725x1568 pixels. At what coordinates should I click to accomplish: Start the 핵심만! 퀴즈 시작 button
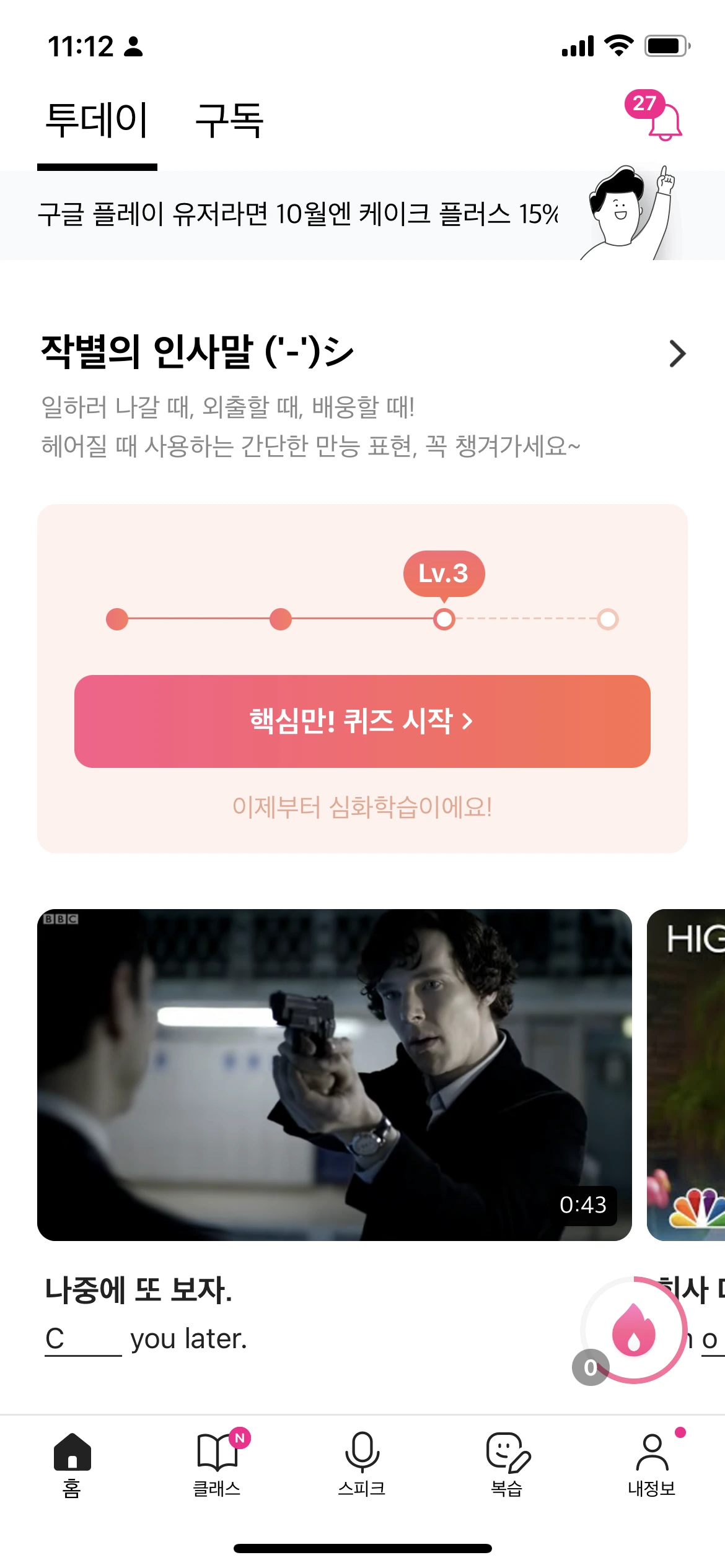pyautogui.click(x=362, y=721)
